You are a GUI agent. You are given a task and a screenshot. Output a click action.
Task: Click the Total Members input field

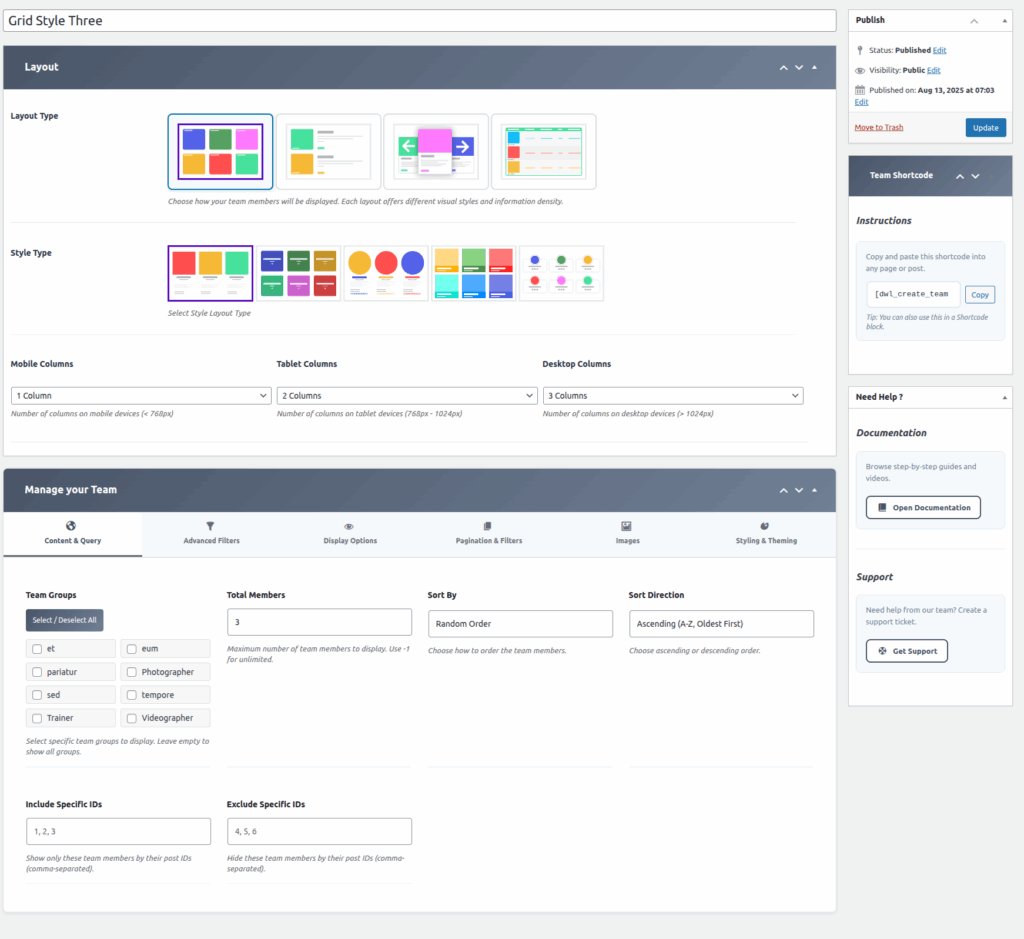319,622
